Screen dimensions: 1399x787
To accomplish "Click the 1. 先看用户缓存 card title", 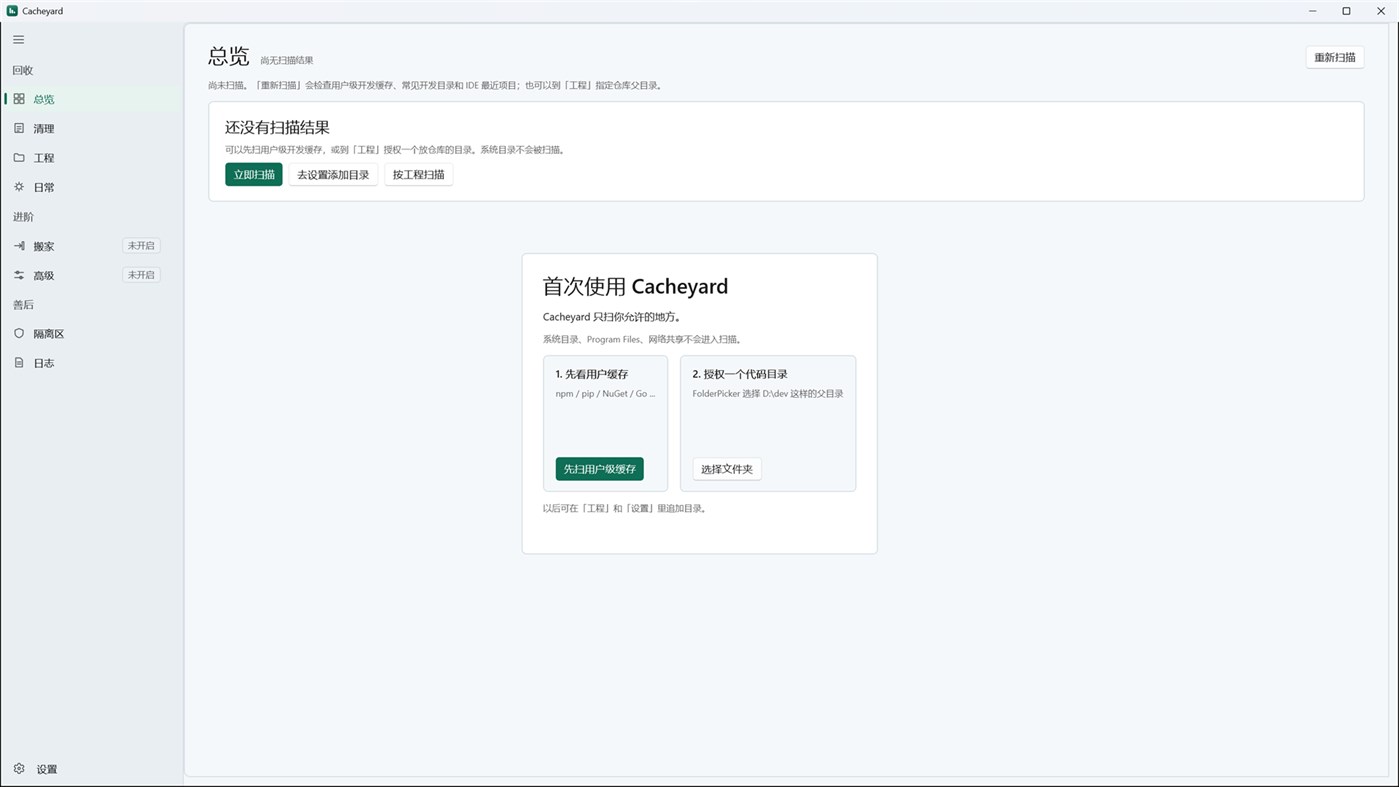I will coord(592,374).
